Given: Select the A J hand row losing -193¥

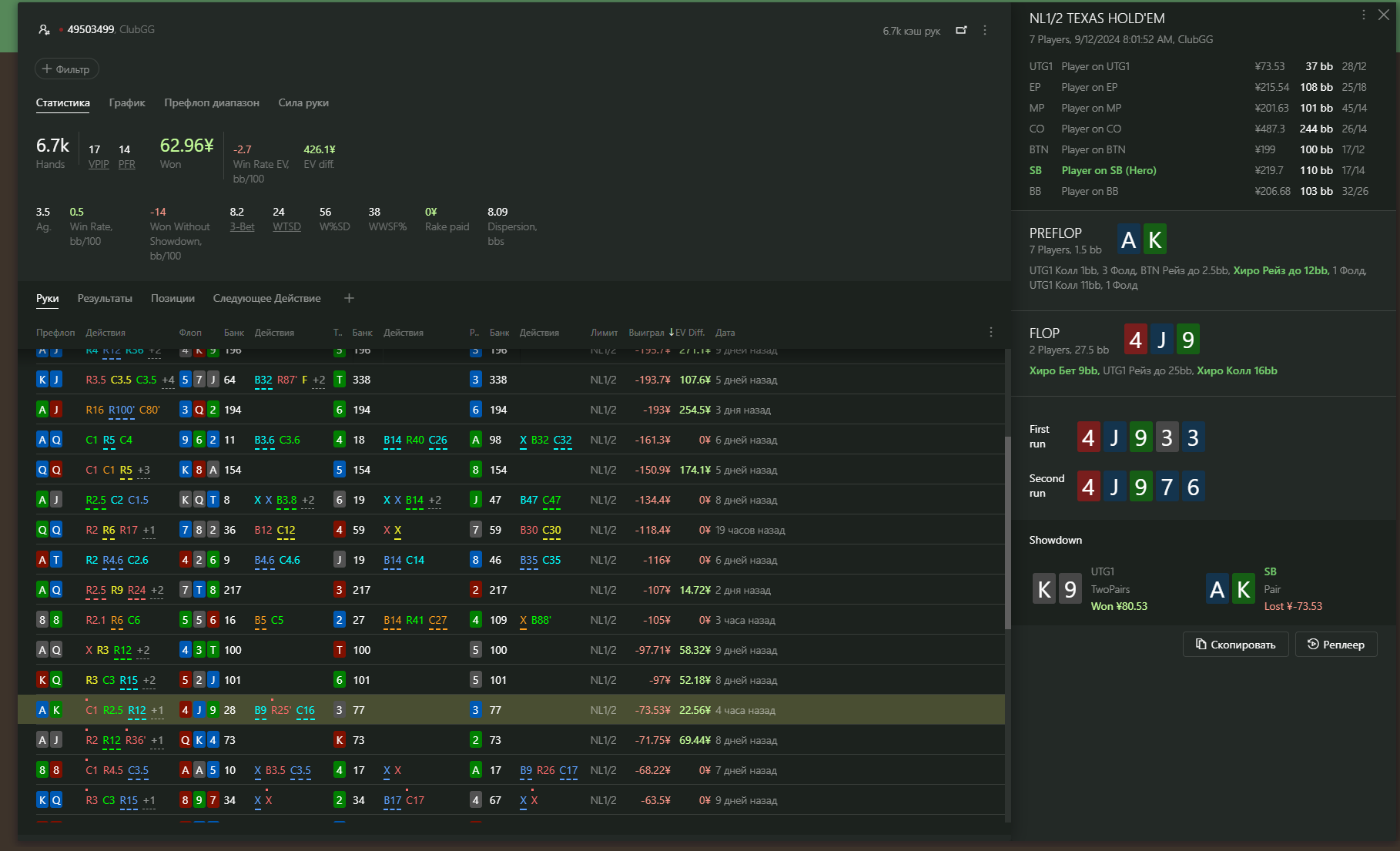Looking at the screenshot, I should [511, 410].
